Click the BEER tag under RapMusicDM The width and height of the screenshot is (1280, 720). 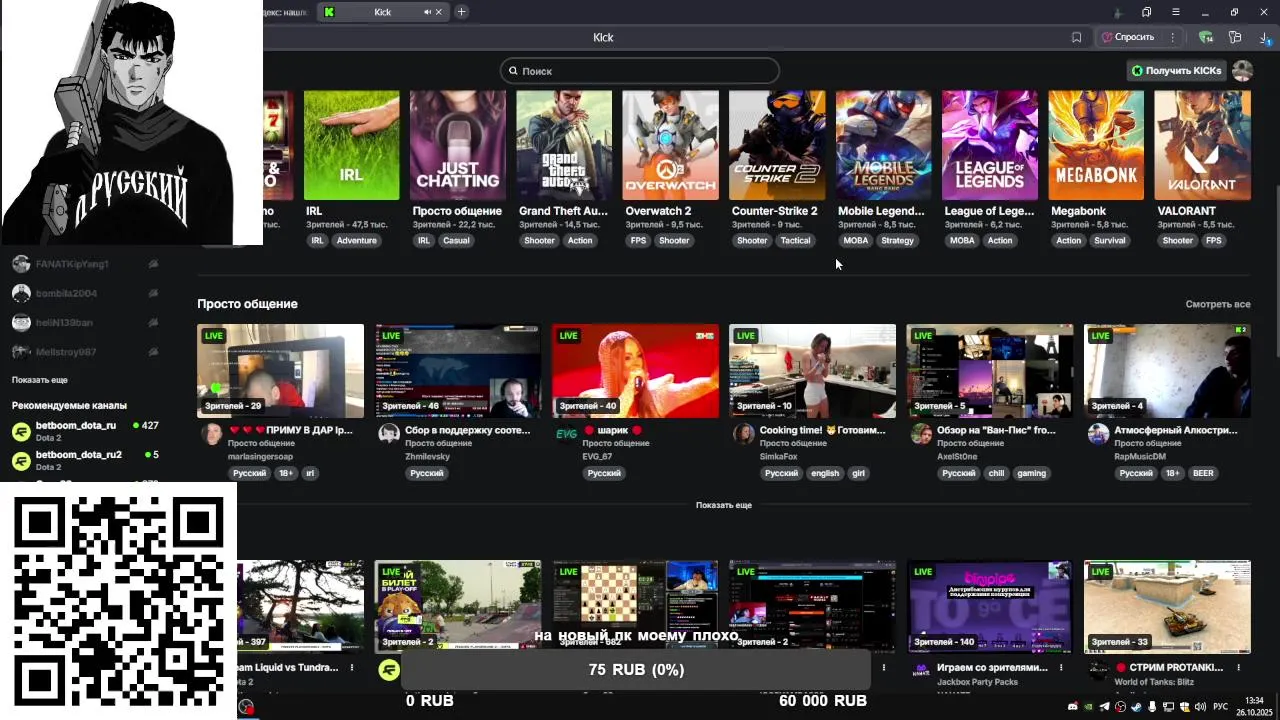click(1203, 473)
